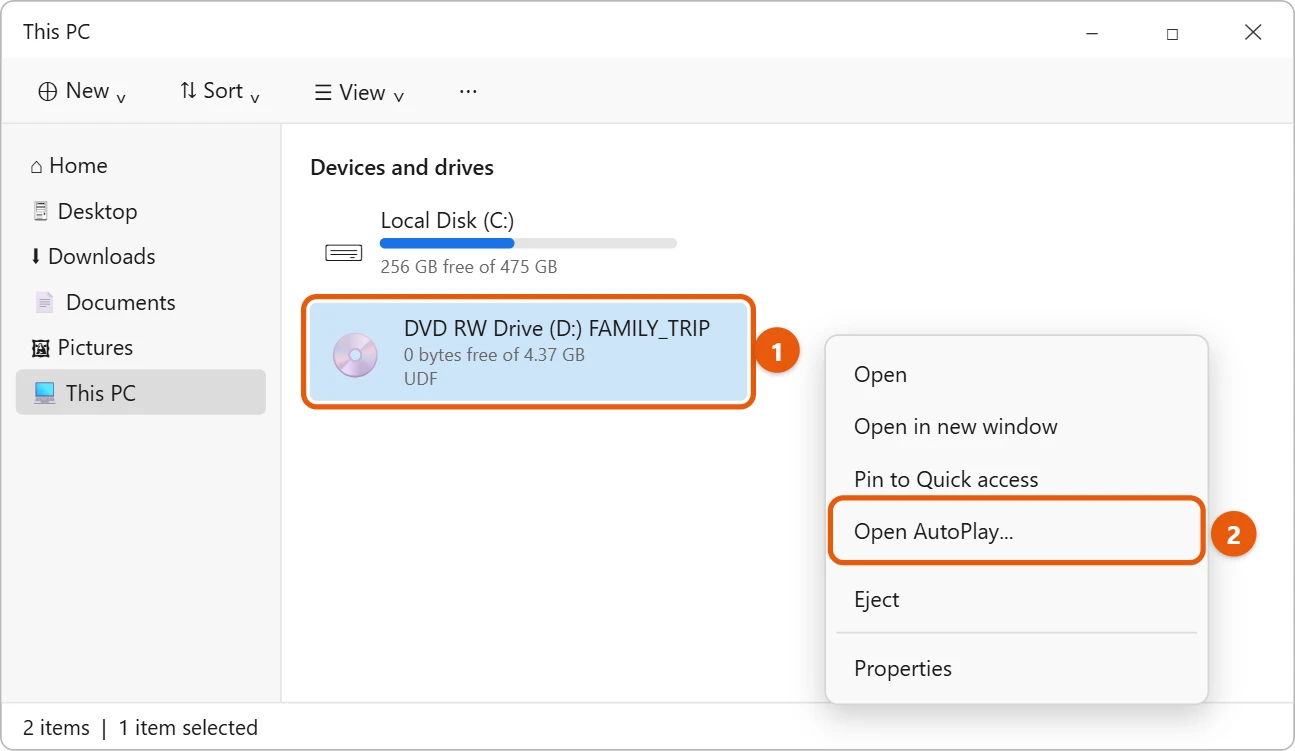The height and width of the screenshot is (751, 1295).
Task: Click the DVD disc icon for drive D:
Action: (355, 355)
